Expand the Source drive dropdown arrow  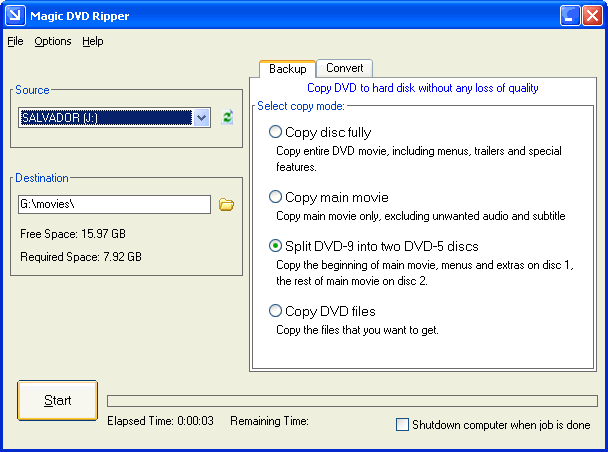(202, 118)
